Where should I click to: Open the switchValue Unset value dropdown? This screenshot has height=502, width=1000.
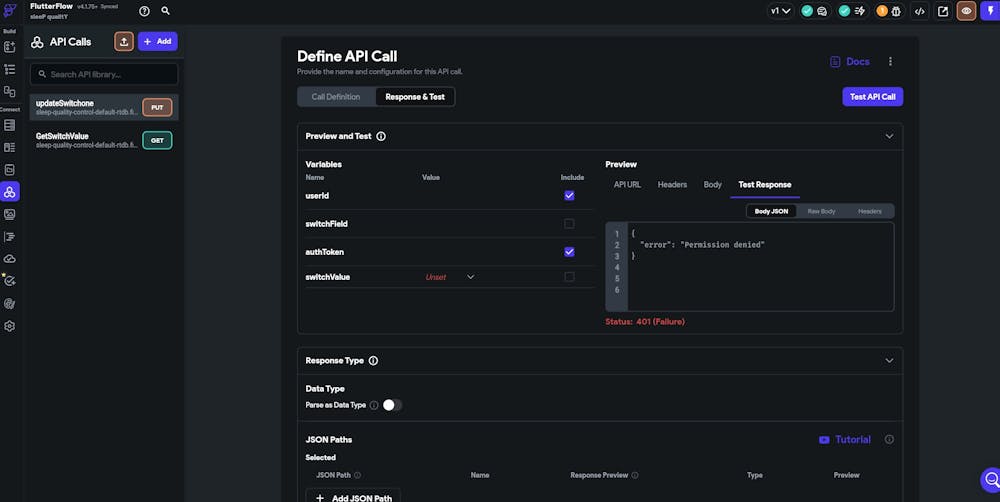(x=450, y=277)
